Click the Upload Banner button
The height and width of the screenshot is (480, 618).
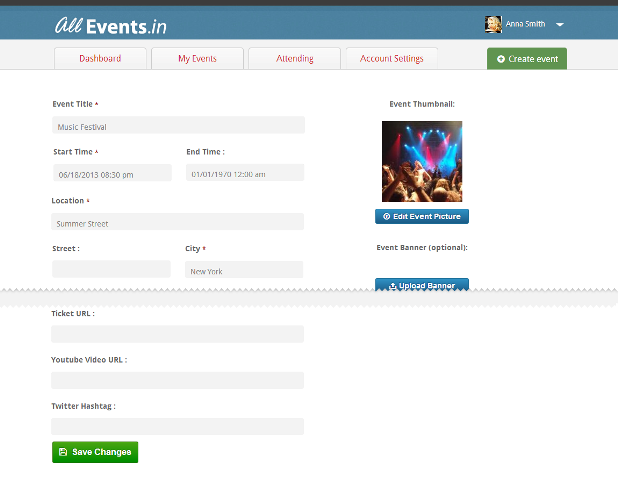(422, 285)
